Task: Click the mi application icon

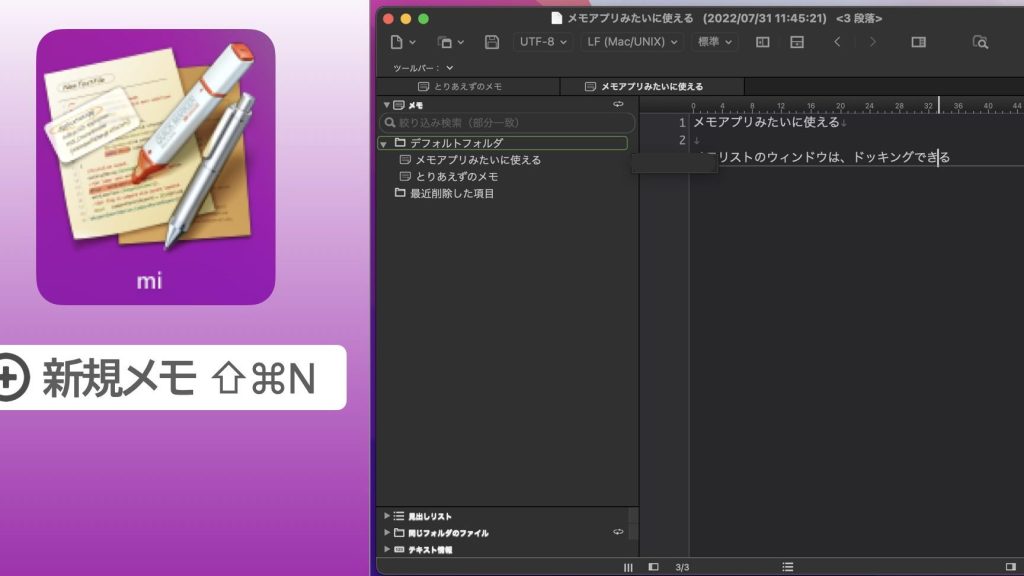Action: click(x=155, y=167)
